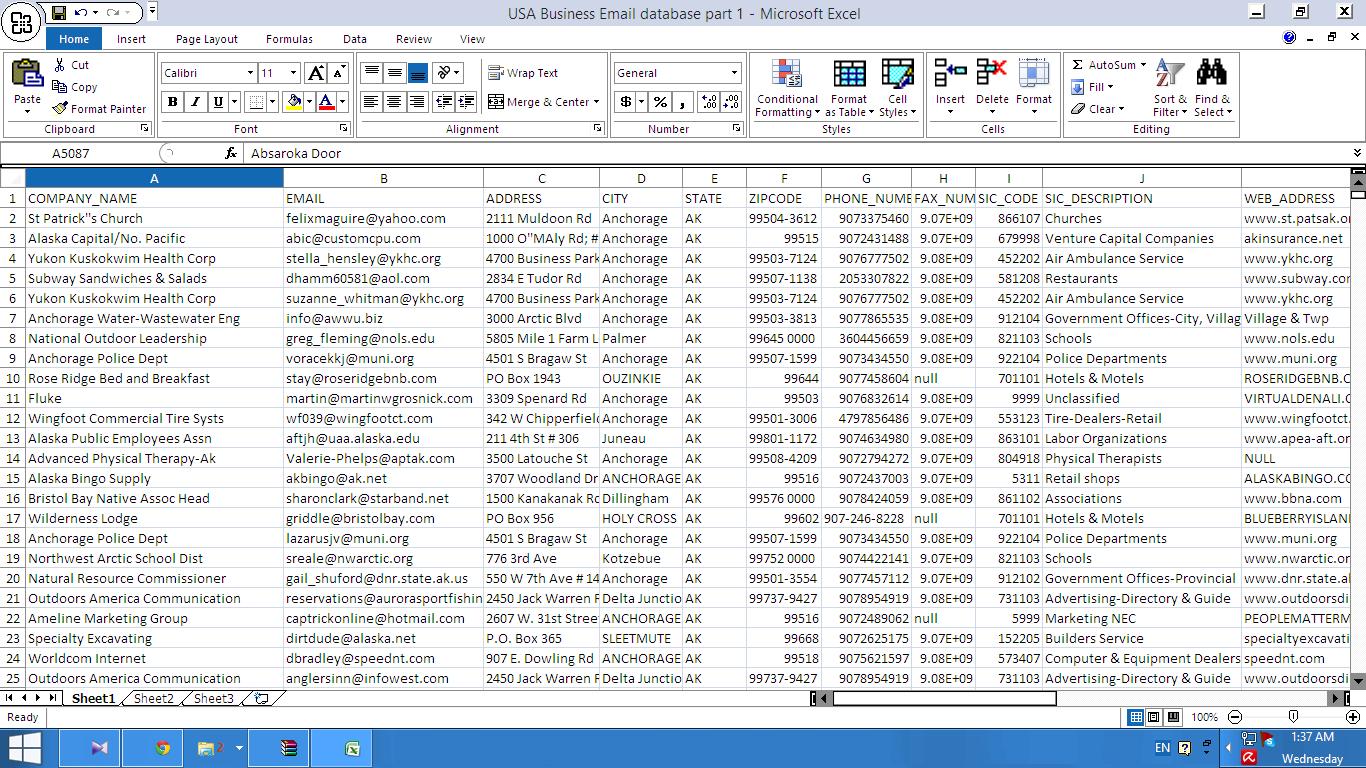This screenshot has width=1366, height=768.
Task: Open Format as Table gallery
Action: pos(848,88)
